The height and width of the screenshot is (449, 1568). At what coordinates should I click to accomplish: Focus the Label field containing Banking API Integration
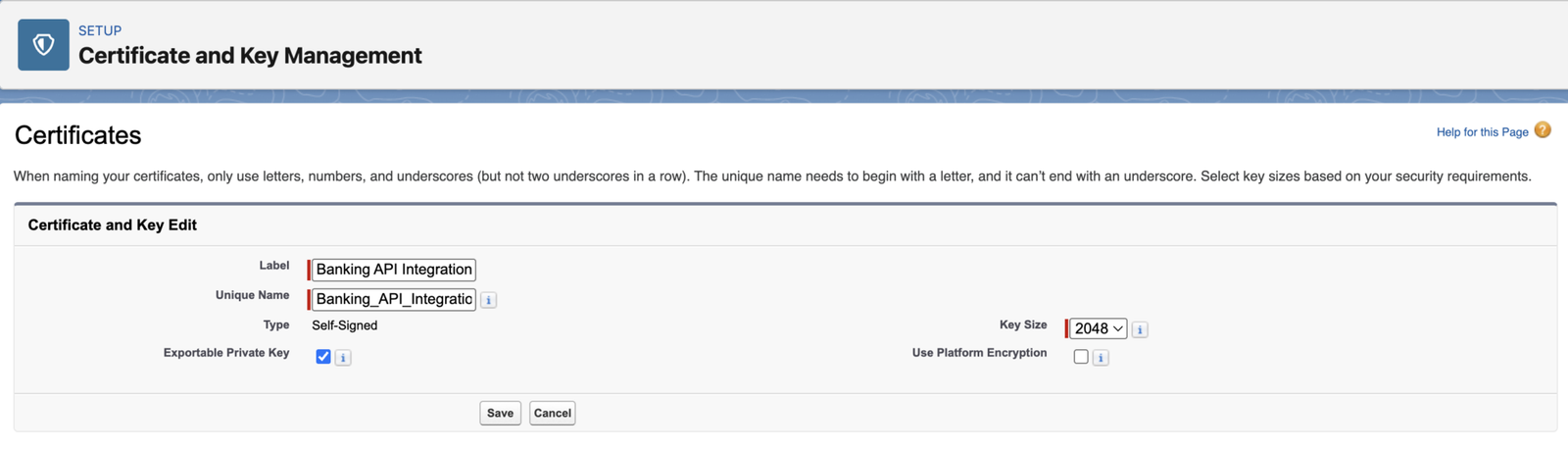tap(393, 270)
